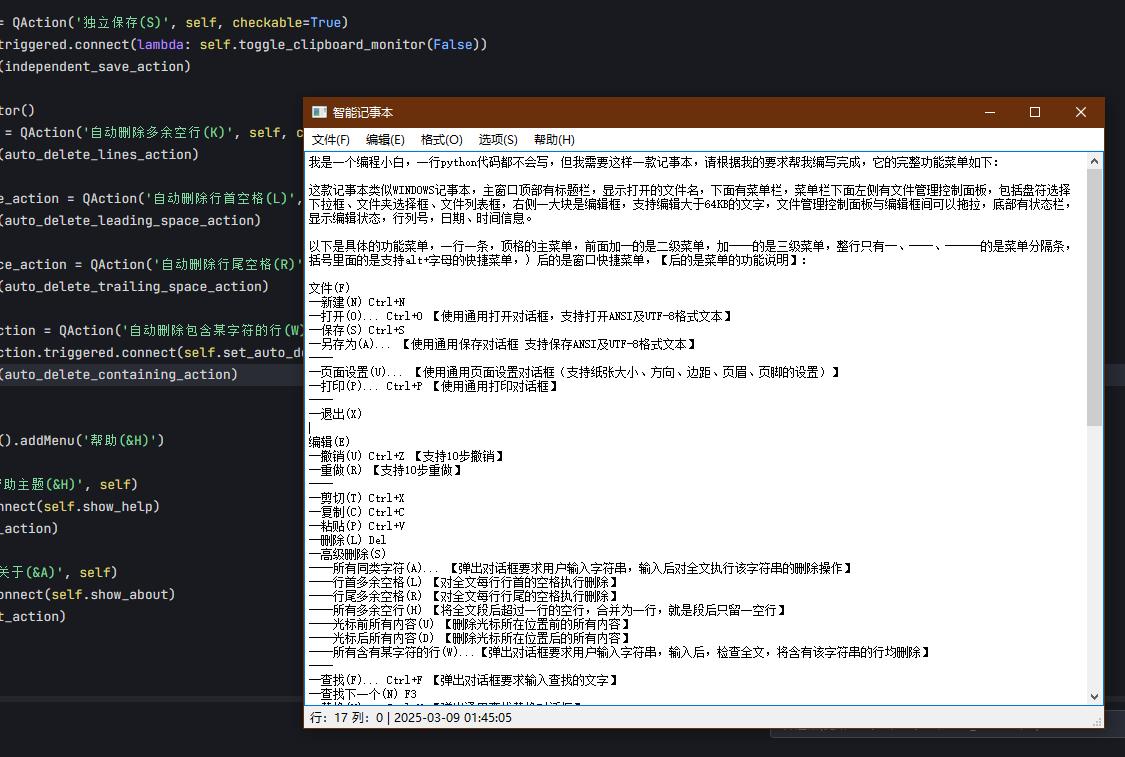The height and width of the screenshot is (757, 1125).
Task: Open the 编辑(E) menu
Action: [385, 140]
